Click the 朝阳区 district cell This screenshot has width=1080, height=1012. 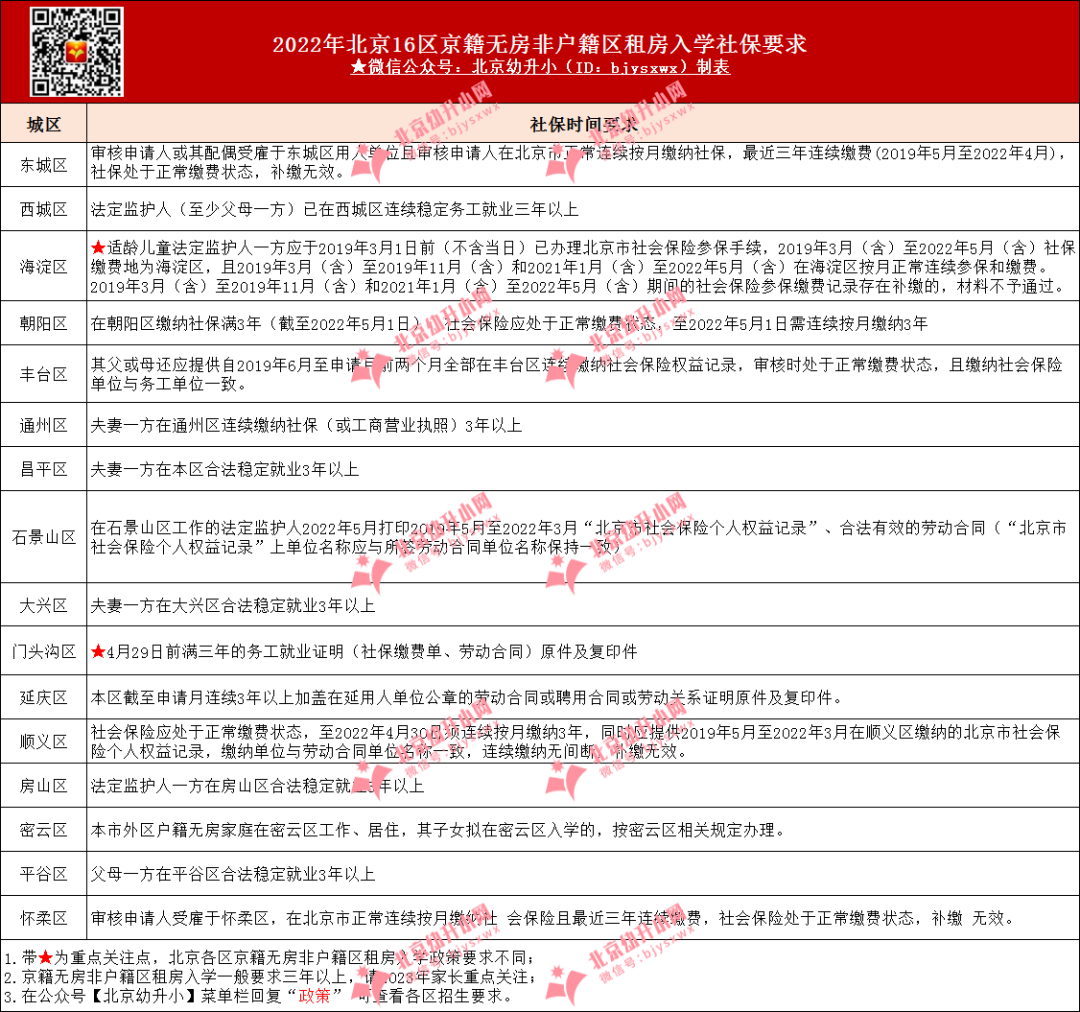[x=44, y=323]
